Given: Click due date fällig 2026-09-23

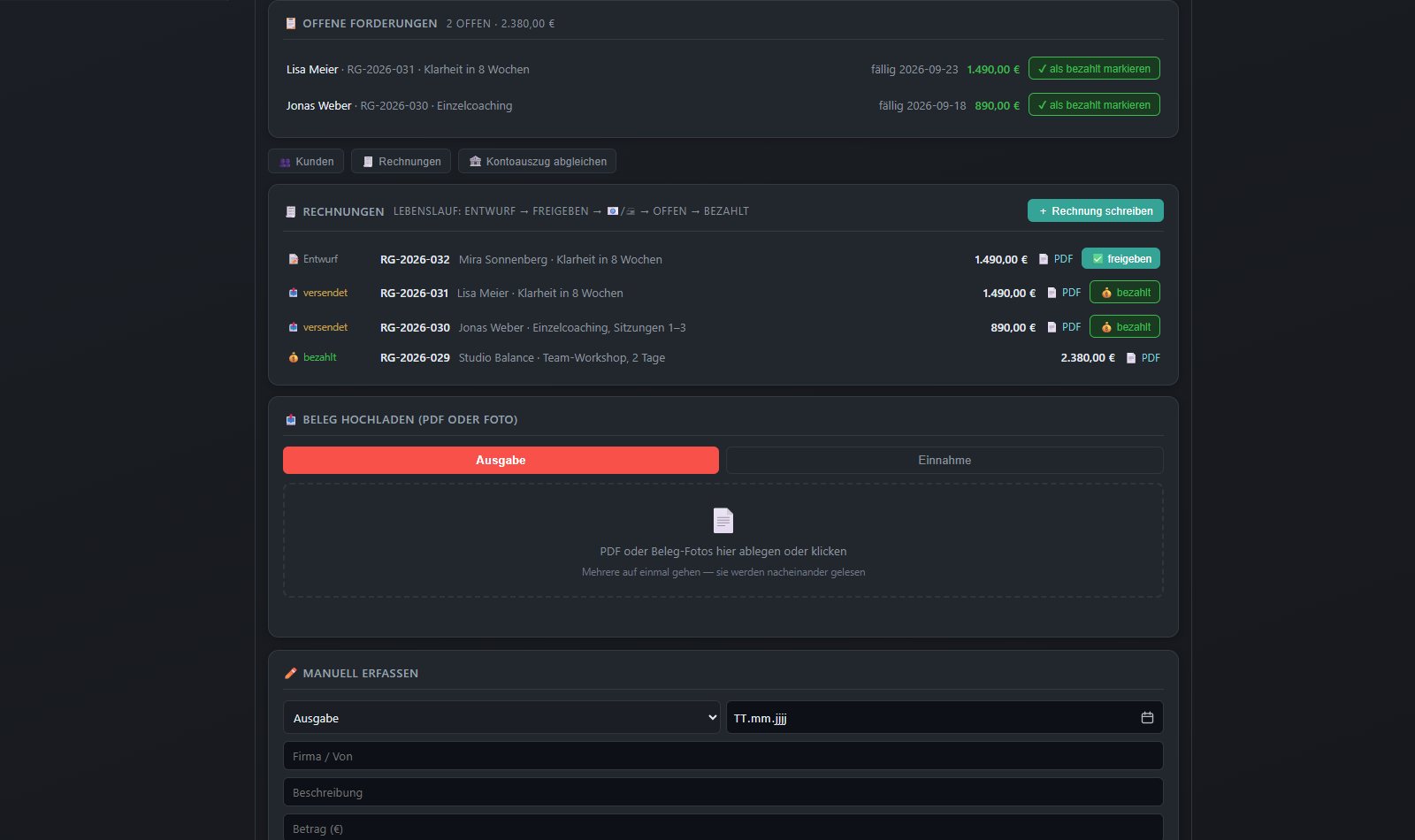Looking at the screenshot, I should point(914,69).
